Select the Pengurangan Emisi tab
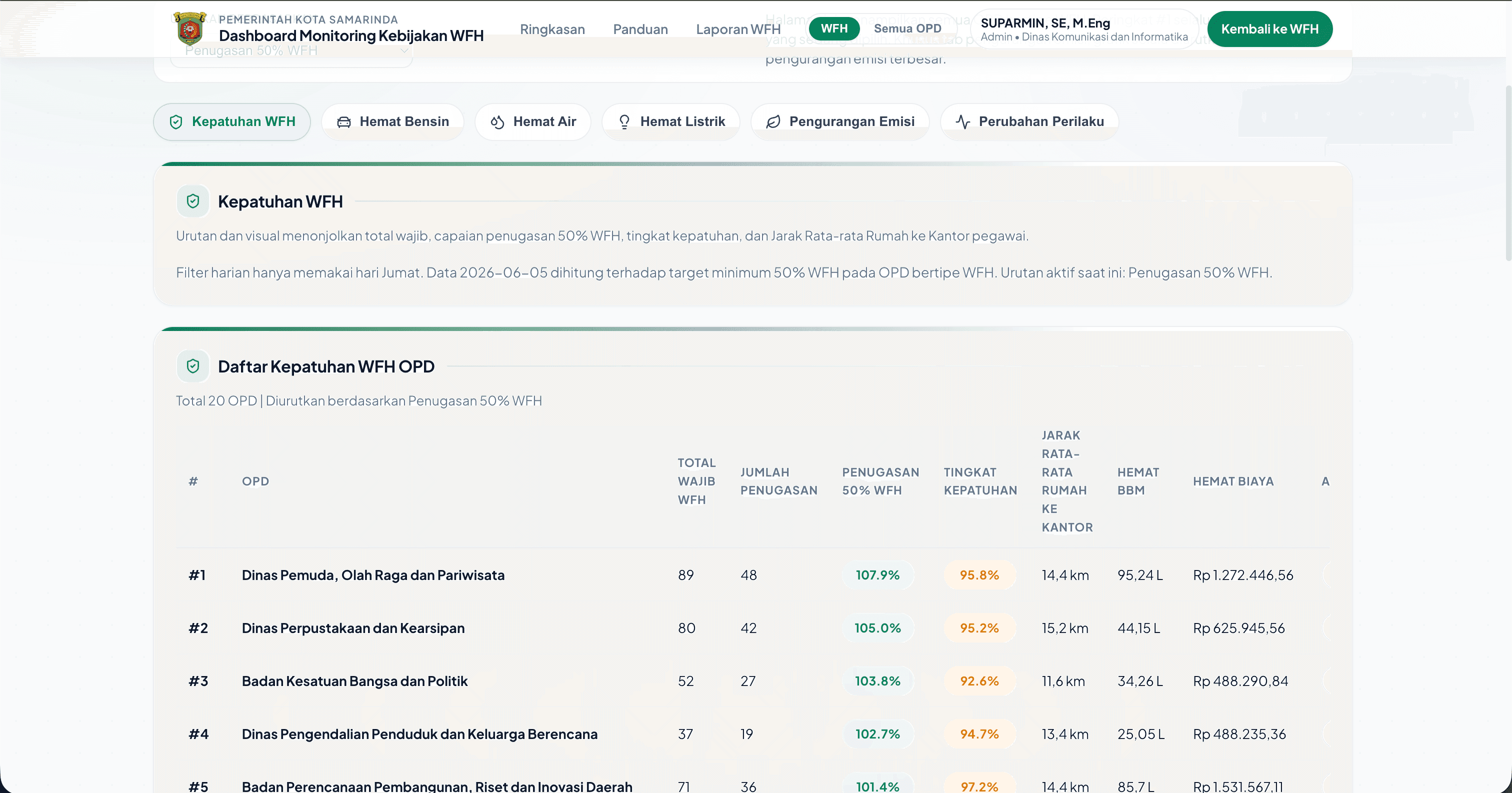Screen dimensions: 1512x793 click(840, 122)
